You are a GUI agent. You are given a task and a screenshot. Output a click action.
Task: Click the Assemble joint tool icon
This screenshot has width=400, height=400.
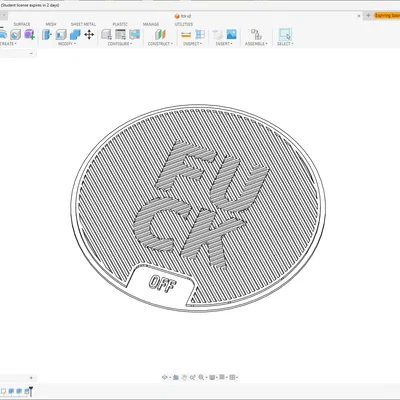pyautogui.click(x=256, y=34)
